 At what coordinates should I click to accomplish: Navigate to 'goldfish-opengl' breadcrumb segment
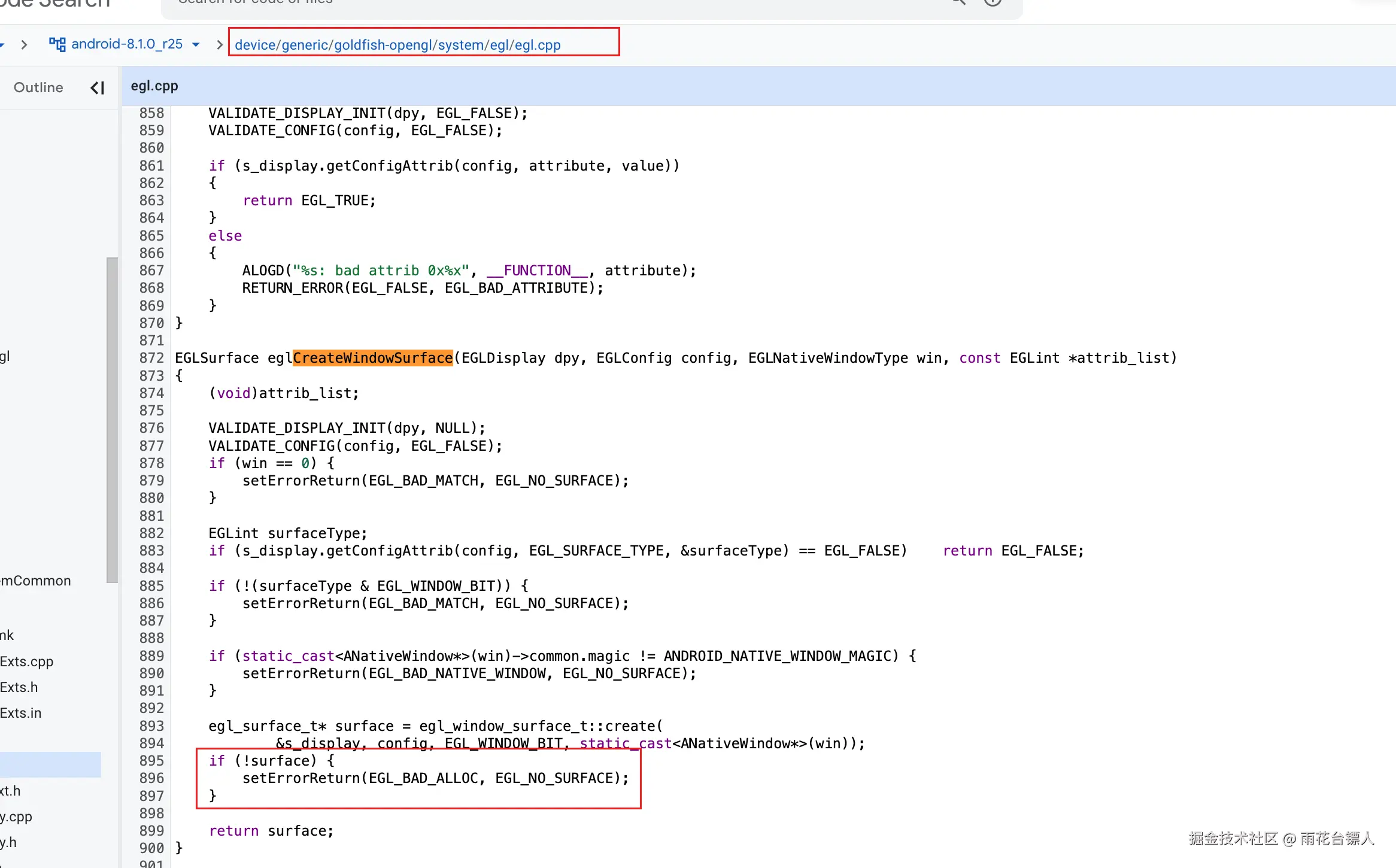click(x=384, y=45)
